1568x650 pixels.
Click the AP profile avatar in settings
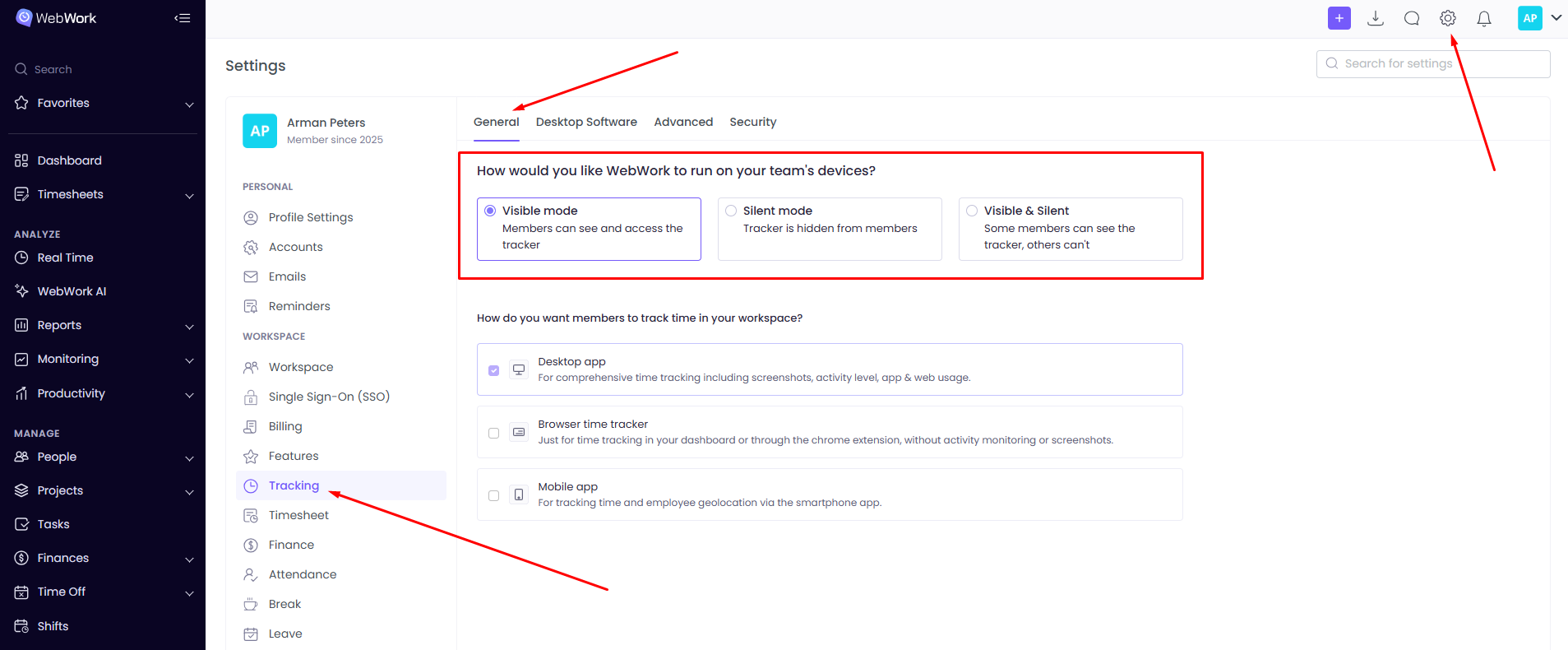[x=260, y=131]
